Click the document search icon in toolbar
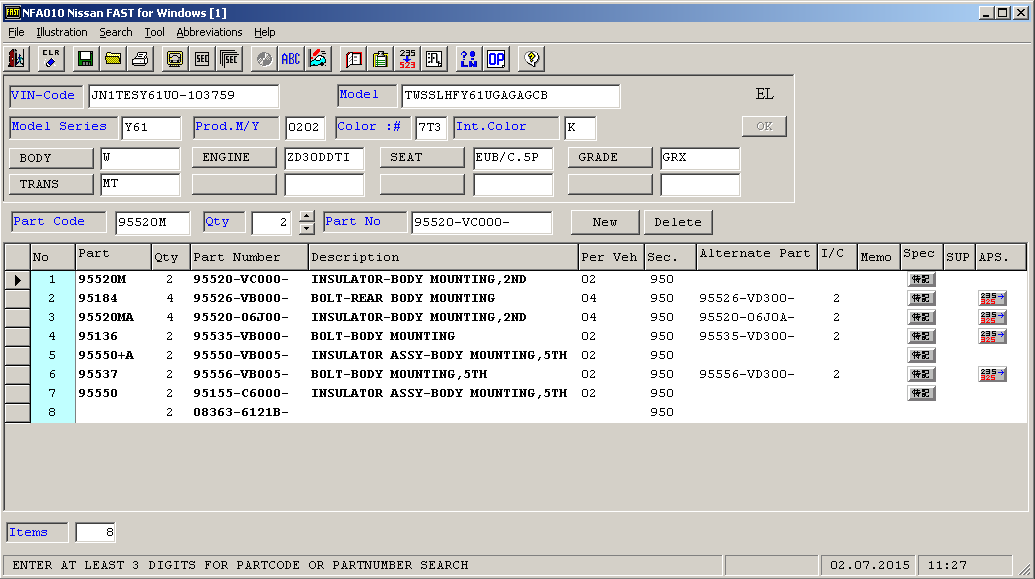 (x=434, y=59)
